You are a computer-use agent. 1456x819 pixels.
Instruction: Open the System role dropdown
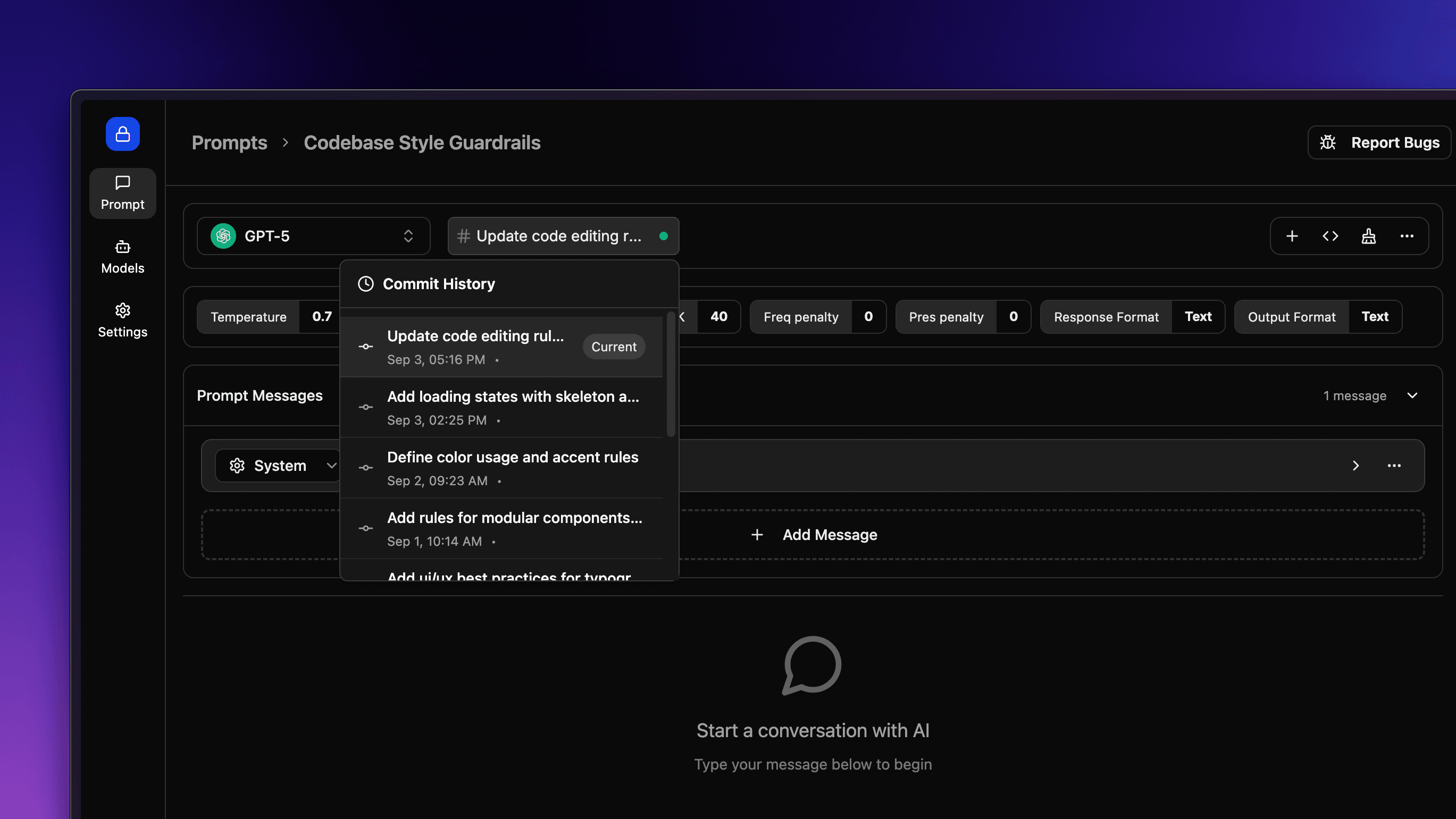click(280, 466)
